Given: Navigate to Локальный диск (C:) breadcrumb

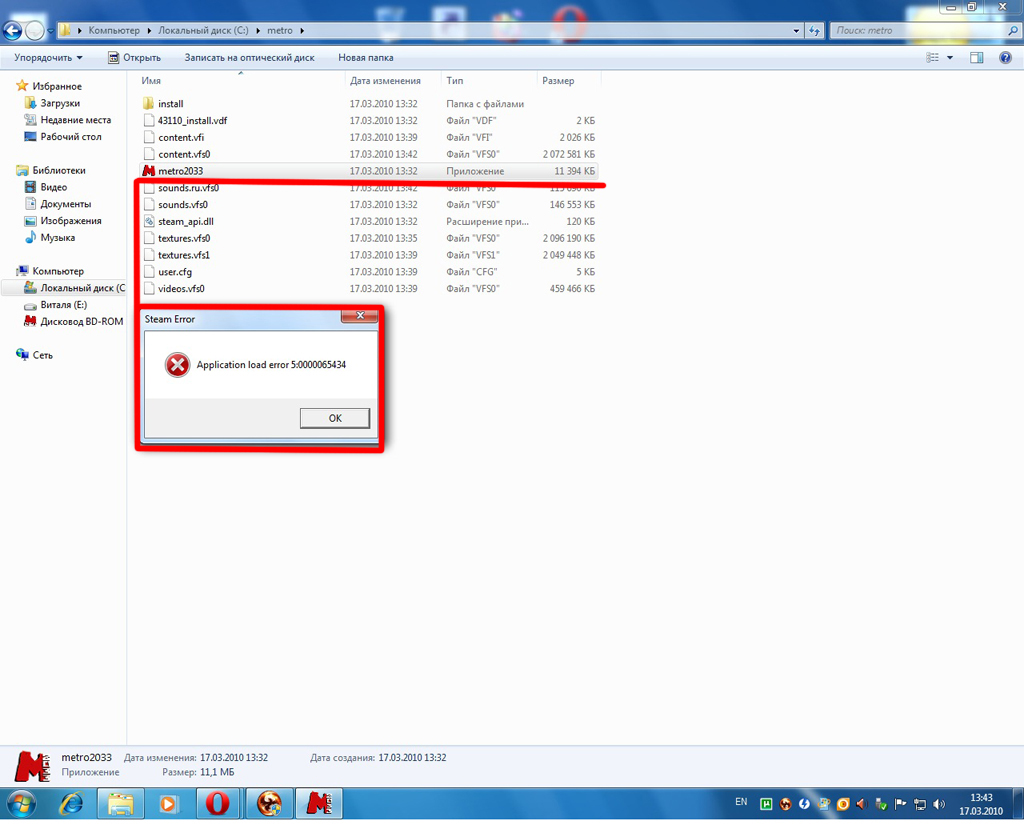Looking at the screenshot, I should (203, 31).
